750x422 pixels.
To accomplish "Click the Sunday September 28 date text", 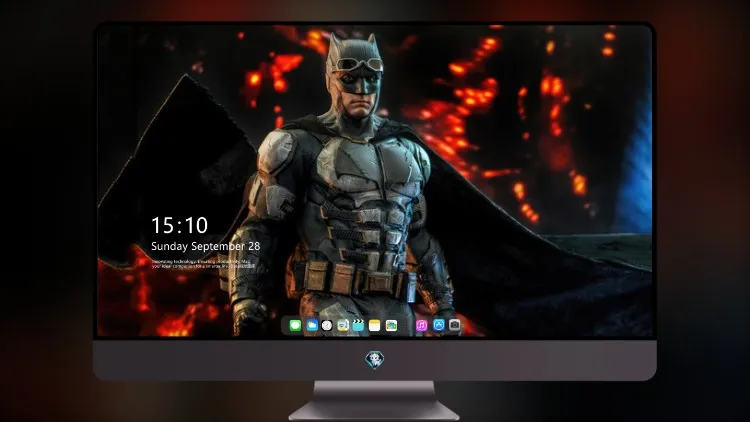I will click(x=206, y=246).
